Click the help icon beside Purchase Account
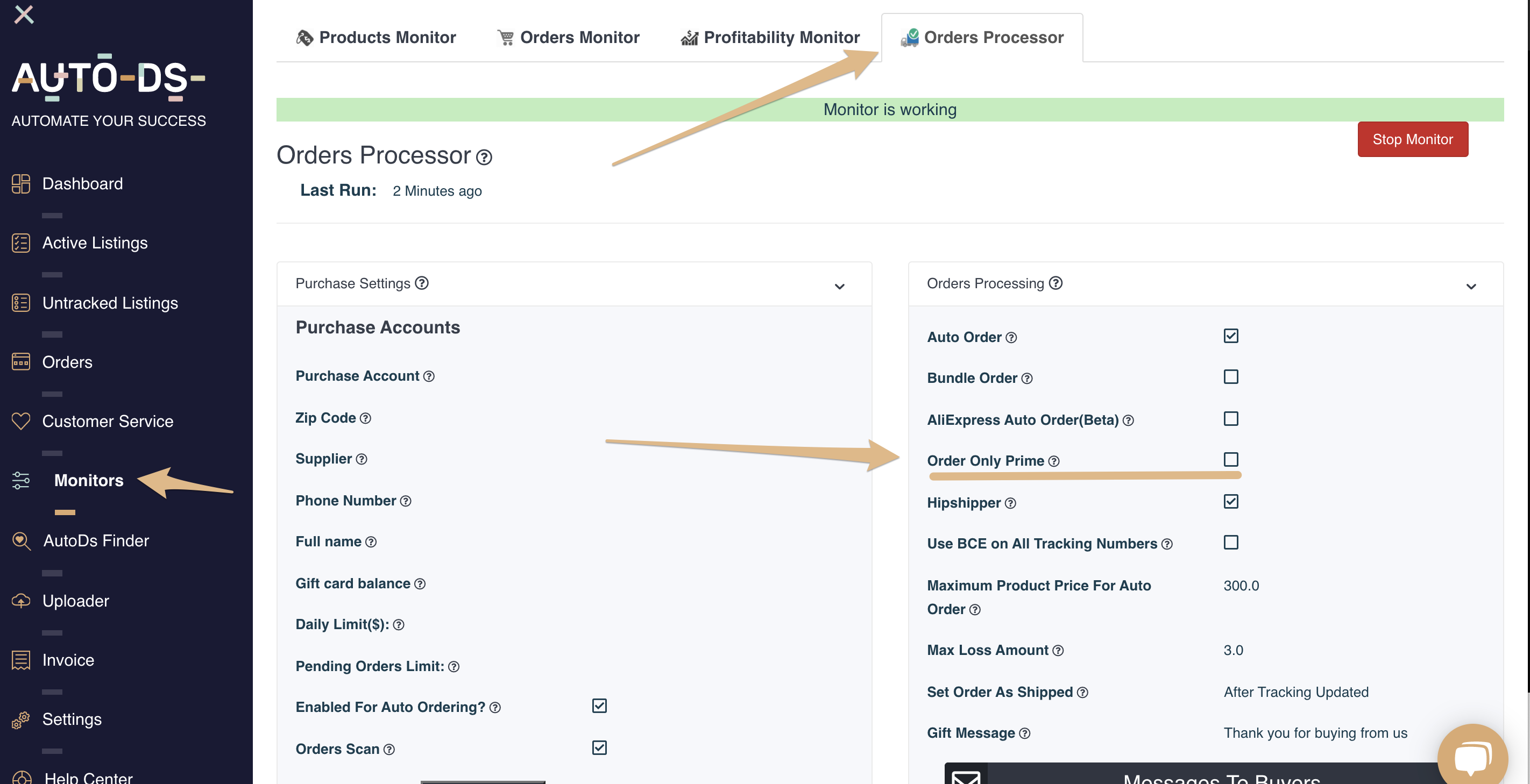1530x784 pixels. [429, 376]
